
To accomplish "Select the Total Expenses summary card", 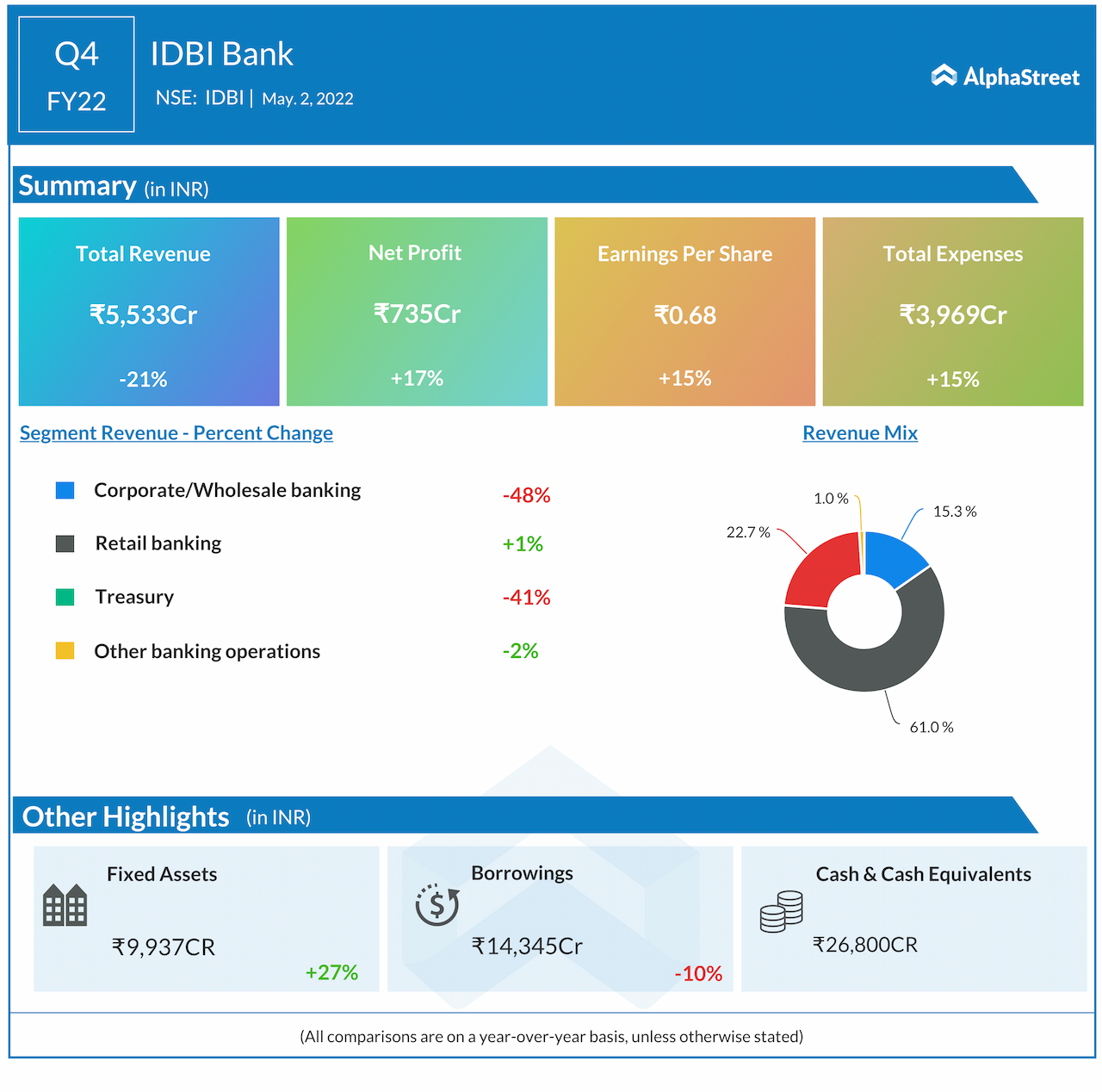I will tap(952, 312).
